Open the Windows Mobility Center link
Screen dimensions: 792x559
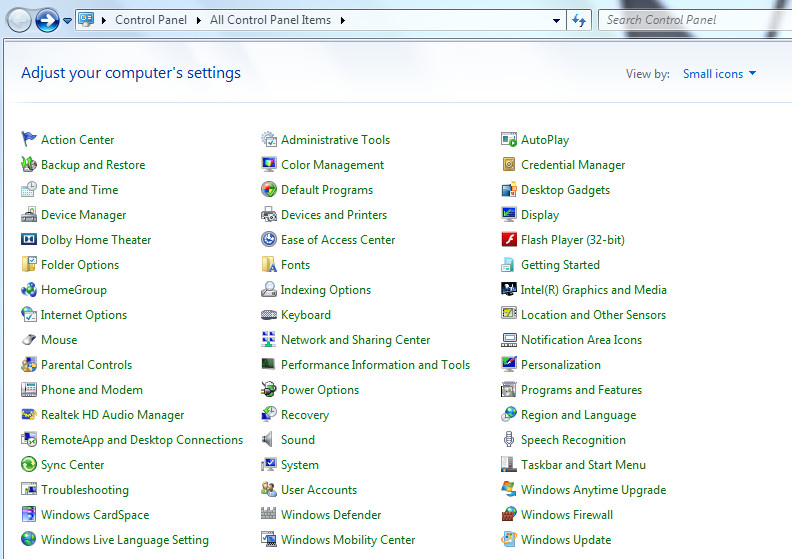(348, 540)
